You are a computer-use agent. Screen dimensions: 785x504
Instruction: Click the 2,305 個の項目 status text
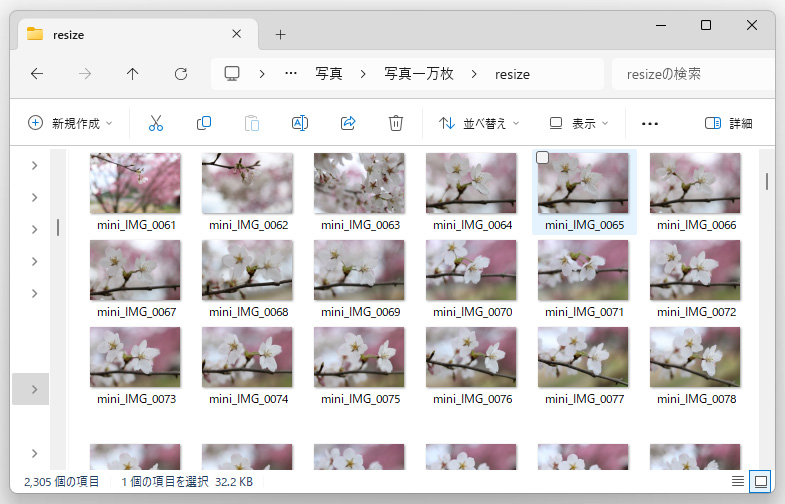(x=62, y=481)
